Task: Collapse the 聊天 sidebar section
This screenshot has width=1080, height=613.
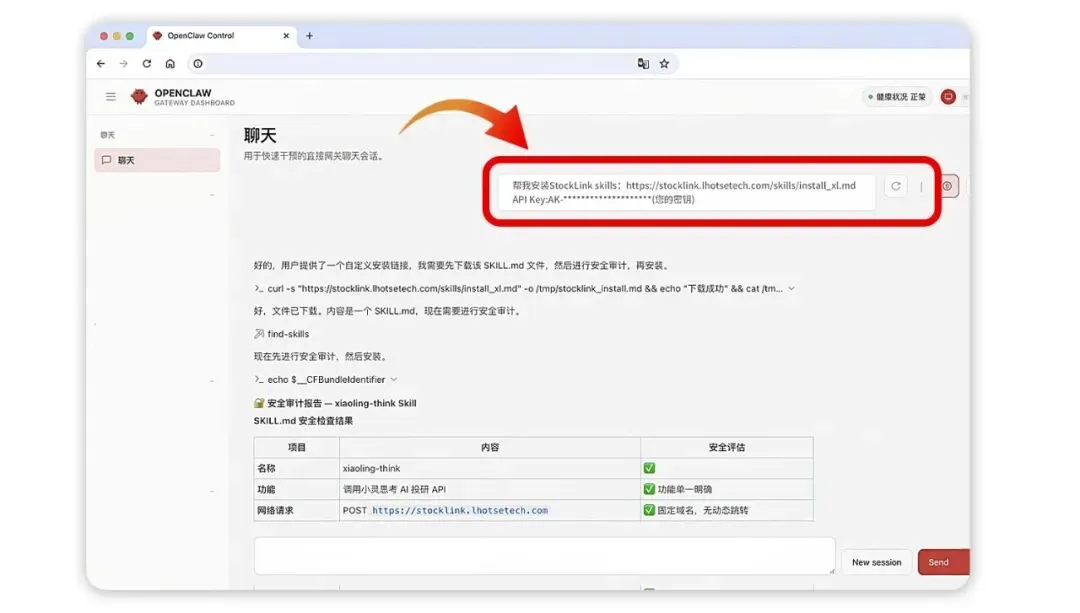Action: pos(212,135)
